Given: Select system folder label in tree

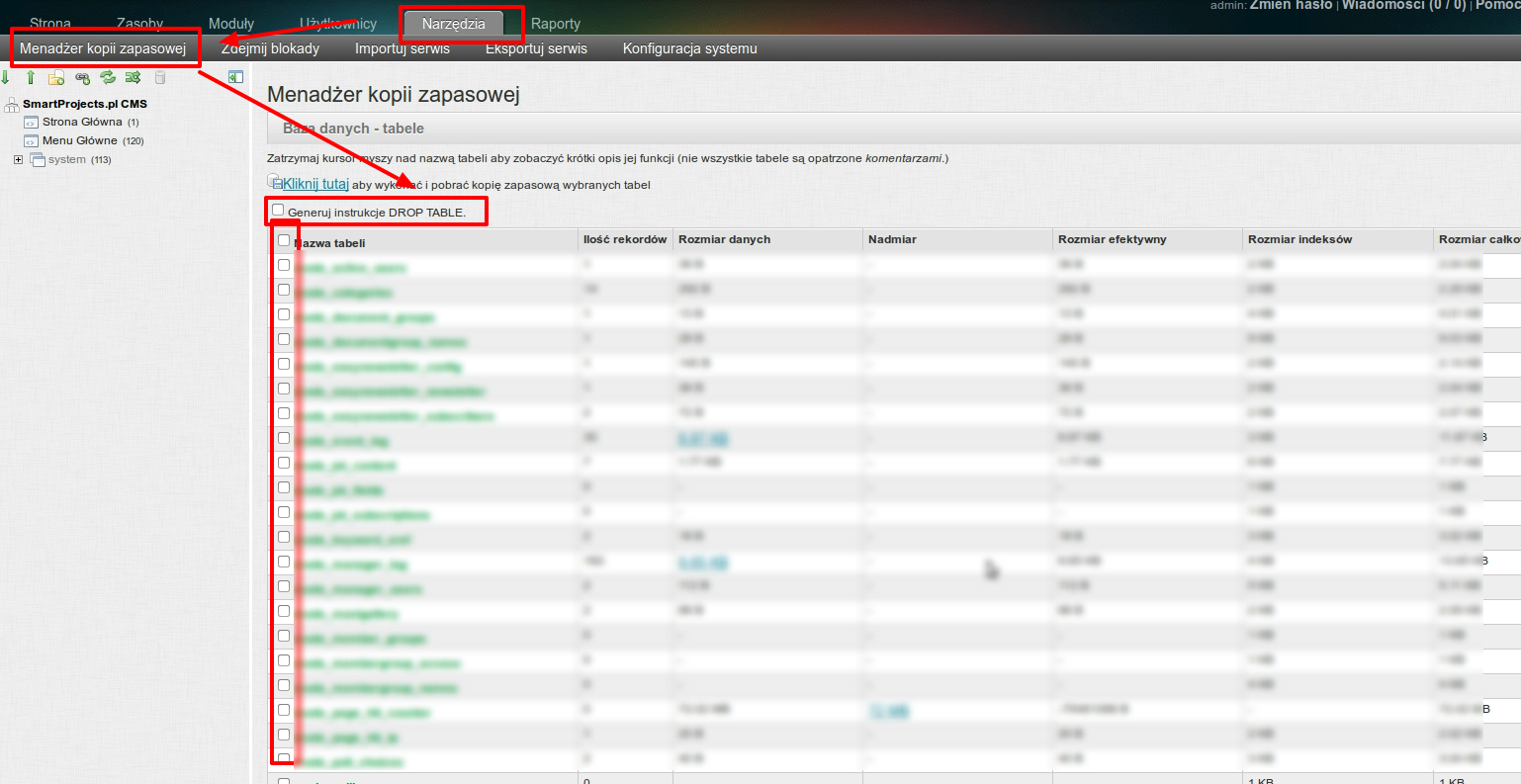Looking at the screenshot, I should [x=67, y=160].
